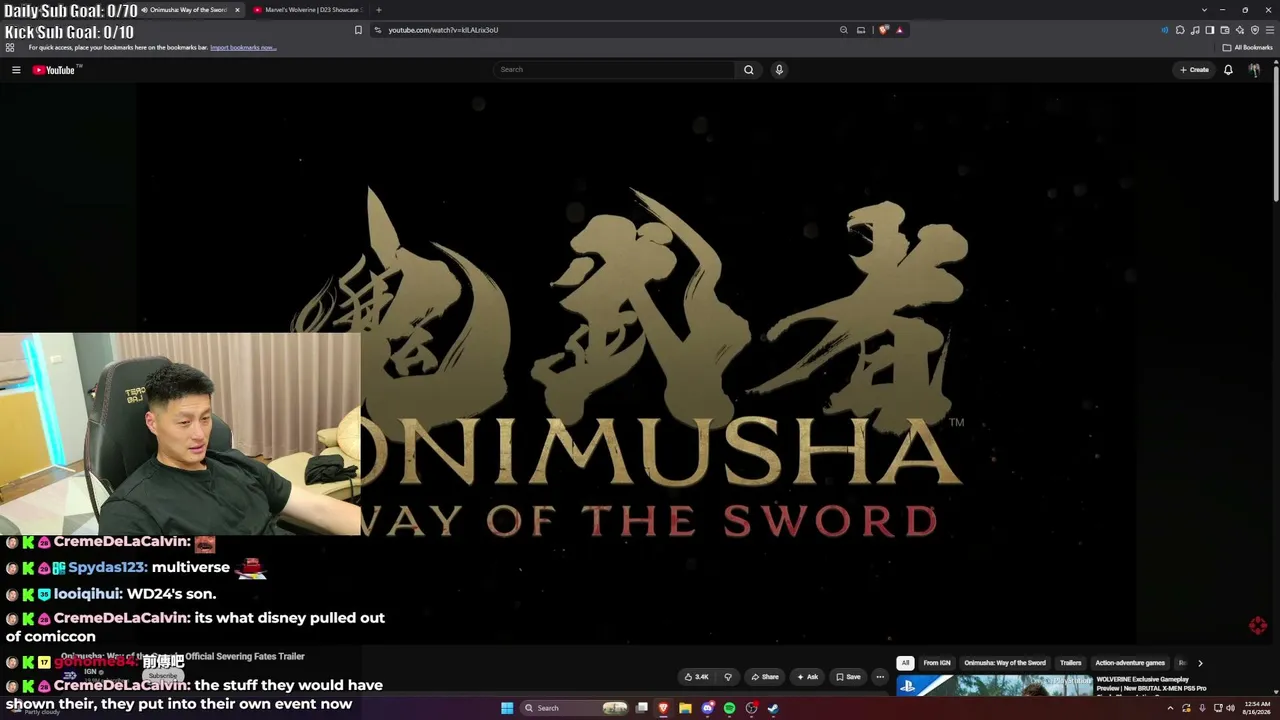Bookmark this page with the bookmark icon
This screenshot has height=720, width=1280.
(358, 30)
